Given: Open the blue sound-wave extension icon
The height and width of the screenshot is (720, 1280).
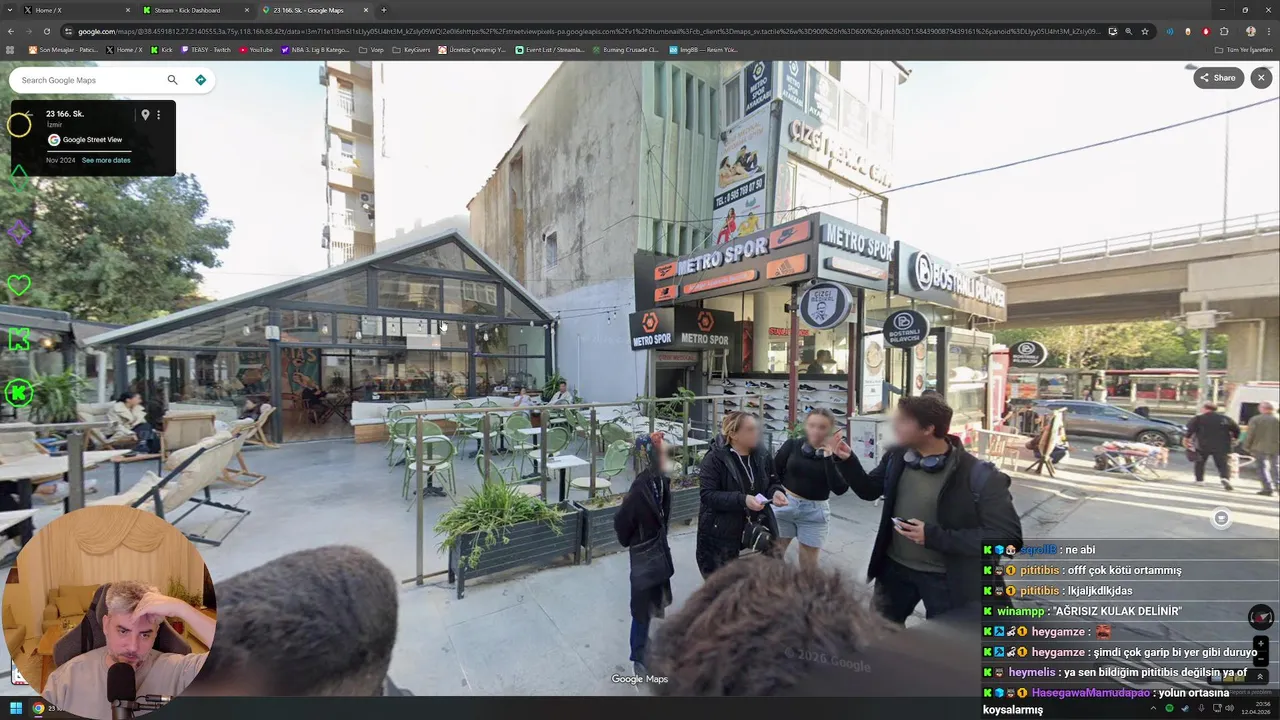Looking at the screenshot, I should (1170, 31).
